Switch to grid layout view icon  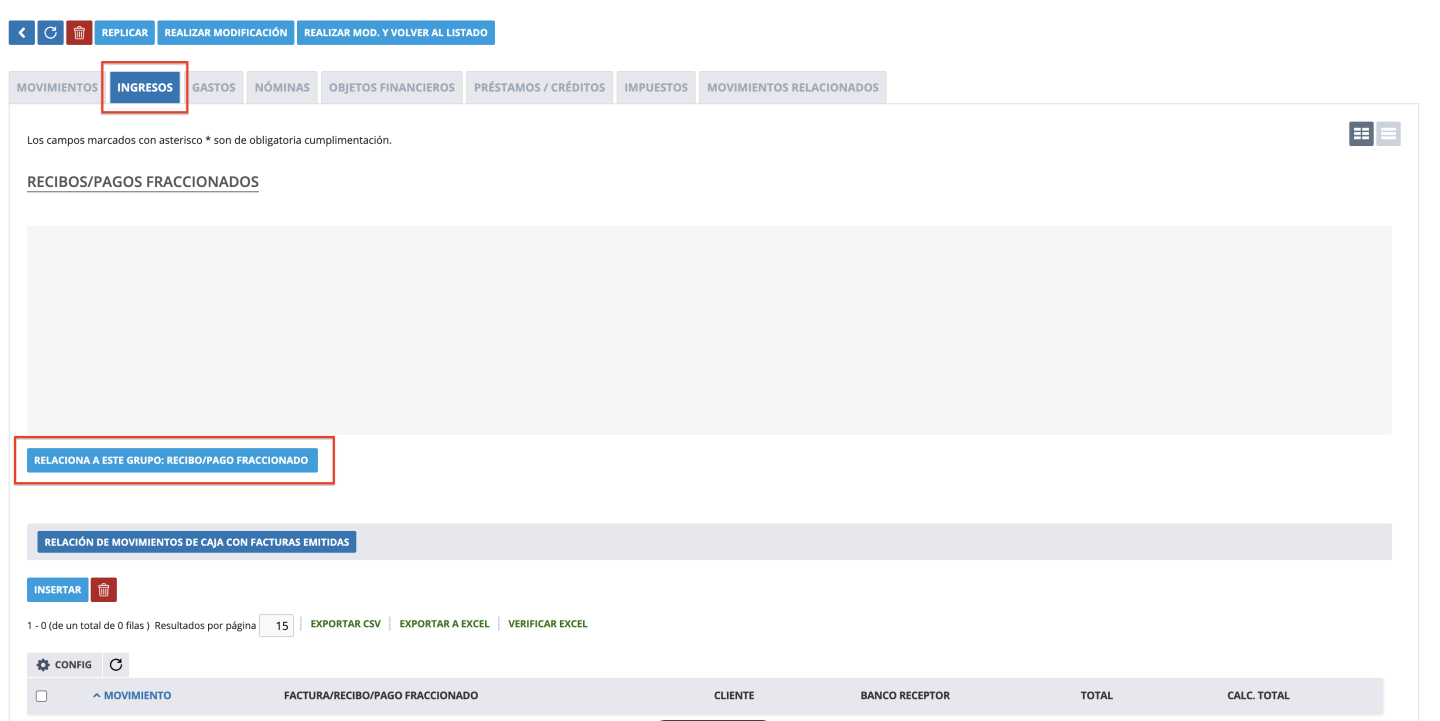point(1360,134)
